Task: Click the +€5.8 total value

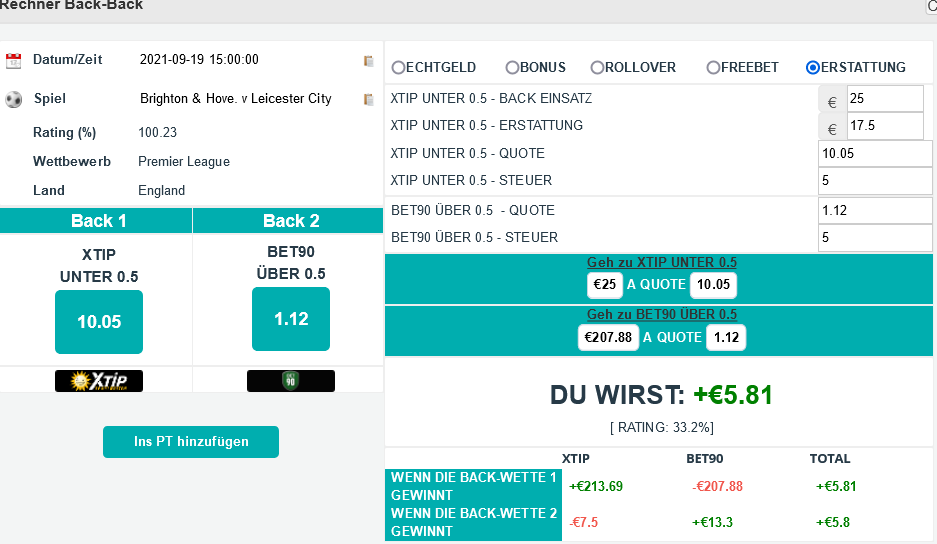Action: pyautogui.click(x=832, y=522)
